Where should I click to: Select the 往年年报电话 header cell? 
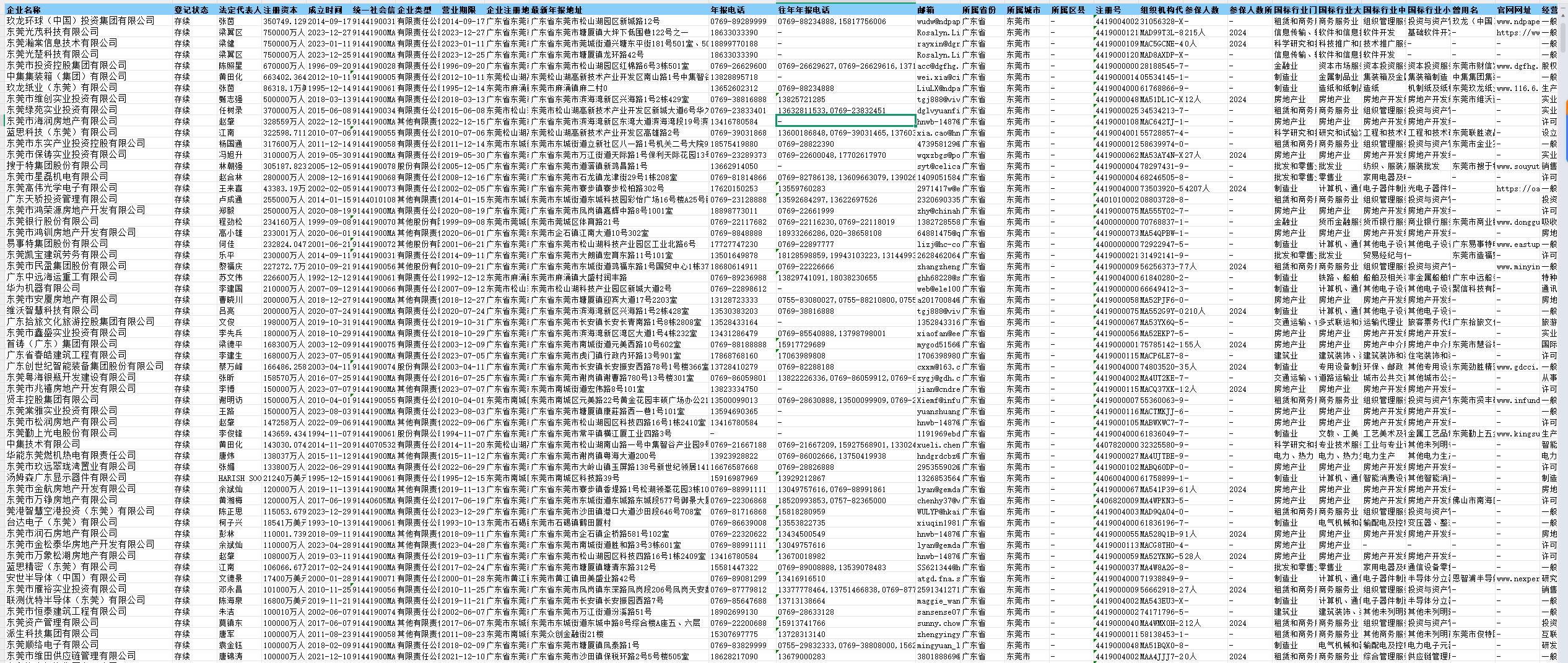tap(804, 10)
